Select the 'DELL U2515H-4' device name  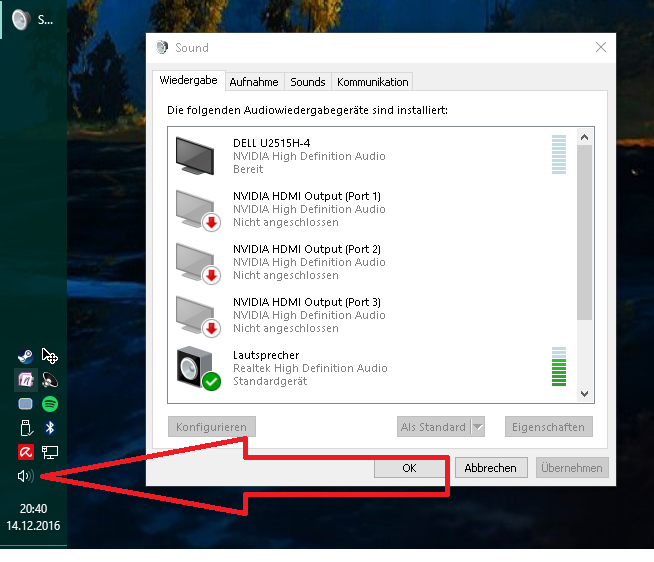272,143
